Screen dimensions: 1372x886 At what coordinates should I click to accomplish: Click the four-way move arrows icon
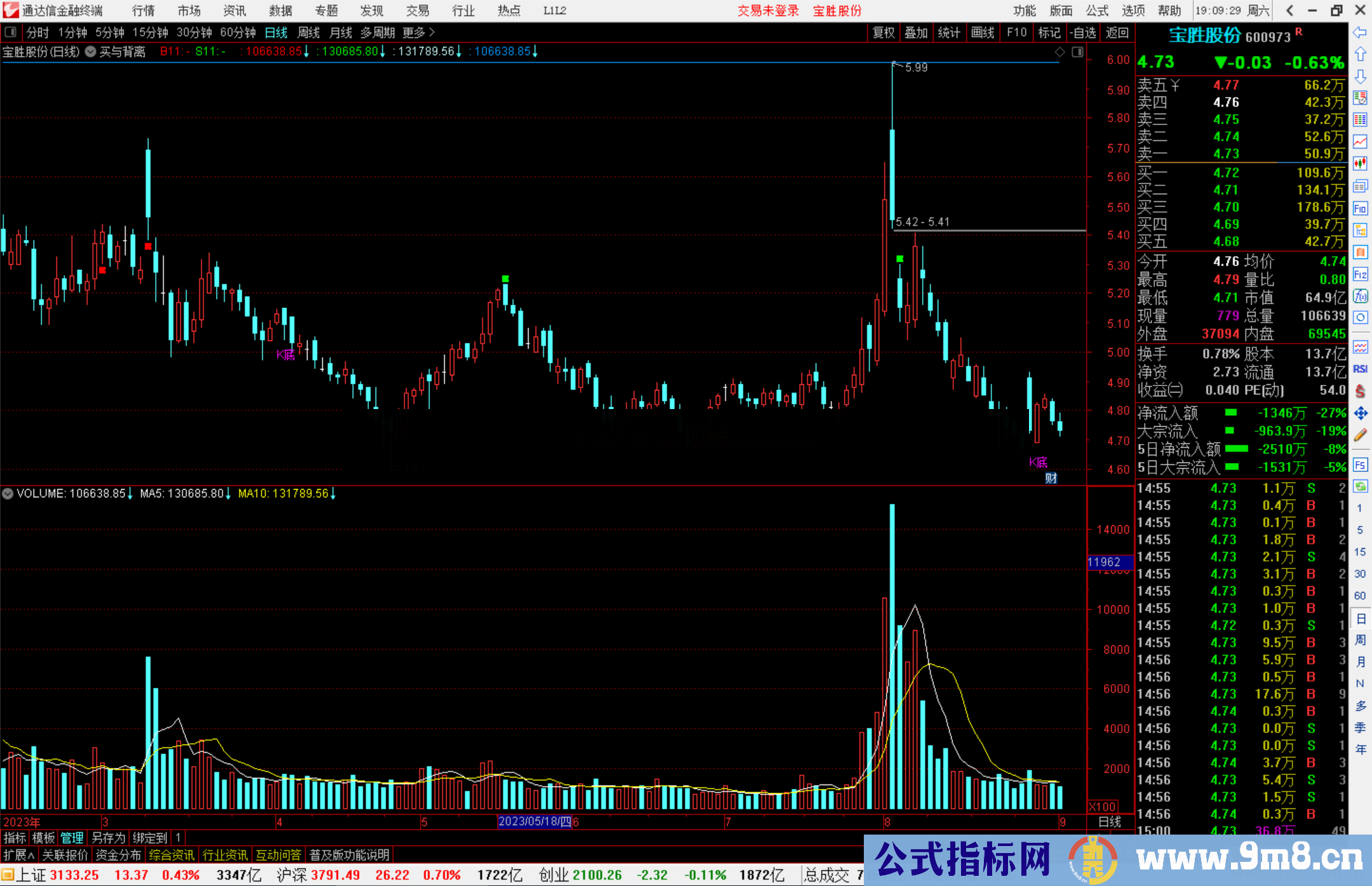pos(1360,413)
